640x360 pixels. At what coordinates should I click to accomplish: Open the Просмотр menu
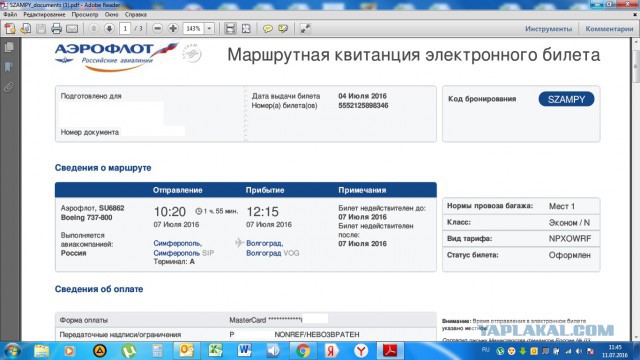click(85, 14)
